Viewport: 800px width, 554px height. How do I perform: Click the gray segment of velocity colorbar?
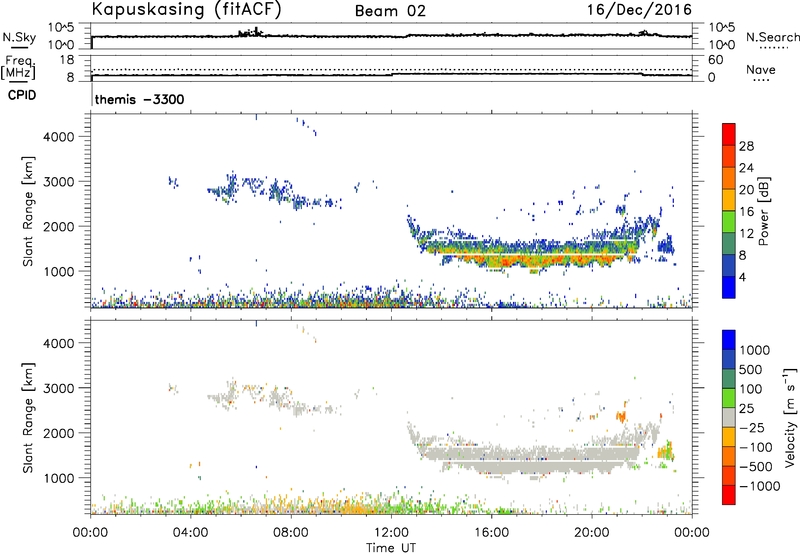coord(729,418)
